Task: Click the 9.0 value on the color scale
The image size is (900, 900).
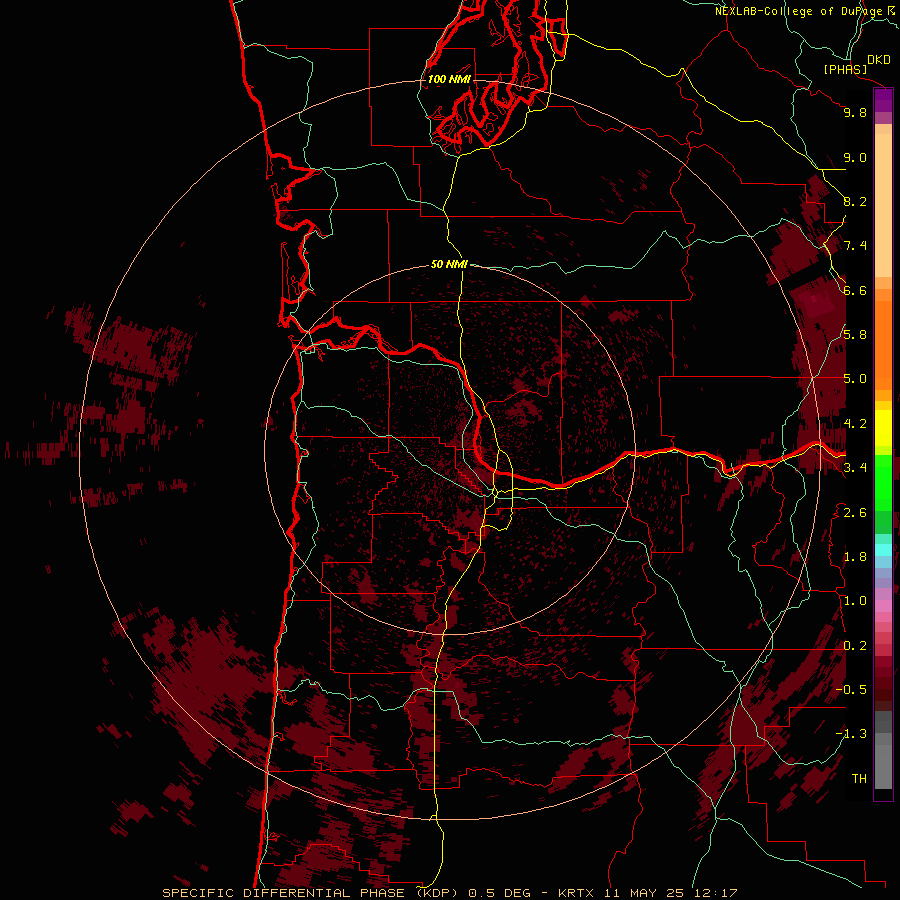Action: tap(855, 157)
